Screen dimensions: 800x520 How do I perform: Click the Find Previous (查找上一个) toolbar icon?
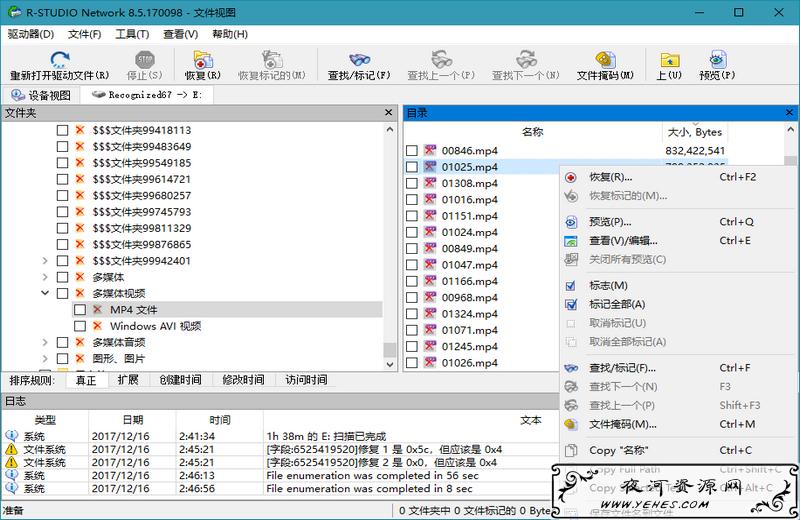(x=441, y=60)
